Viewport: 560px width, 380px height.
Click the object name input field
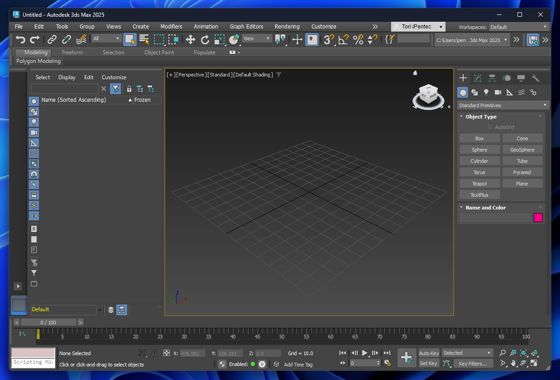(495, 218)
